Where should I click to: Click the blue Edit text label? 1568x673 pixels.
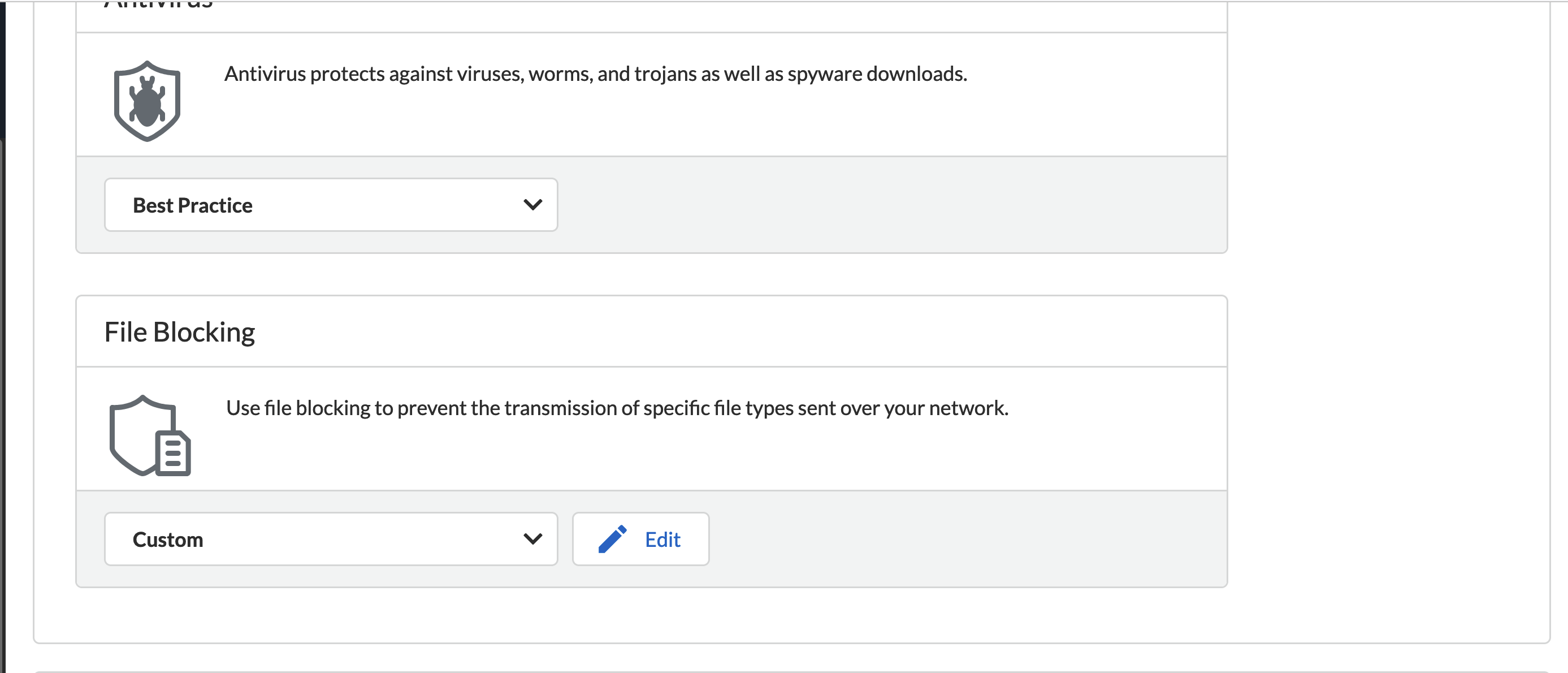tap(662, 540)
